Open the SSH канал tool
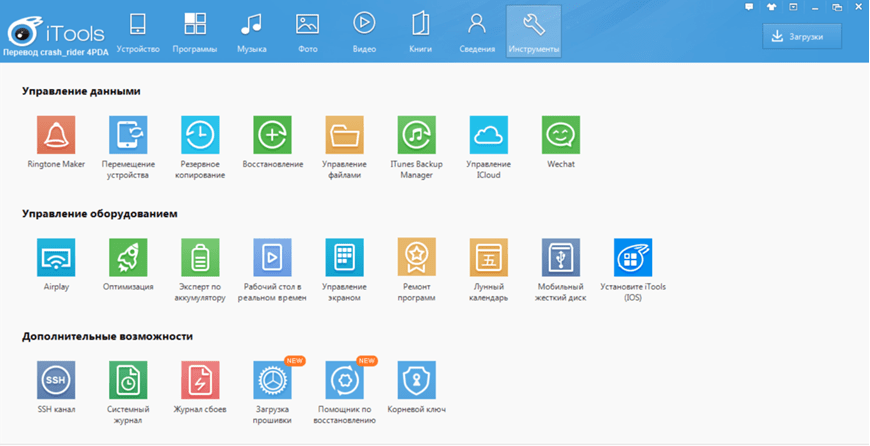The image size is (870, 446). click(56, 380)
